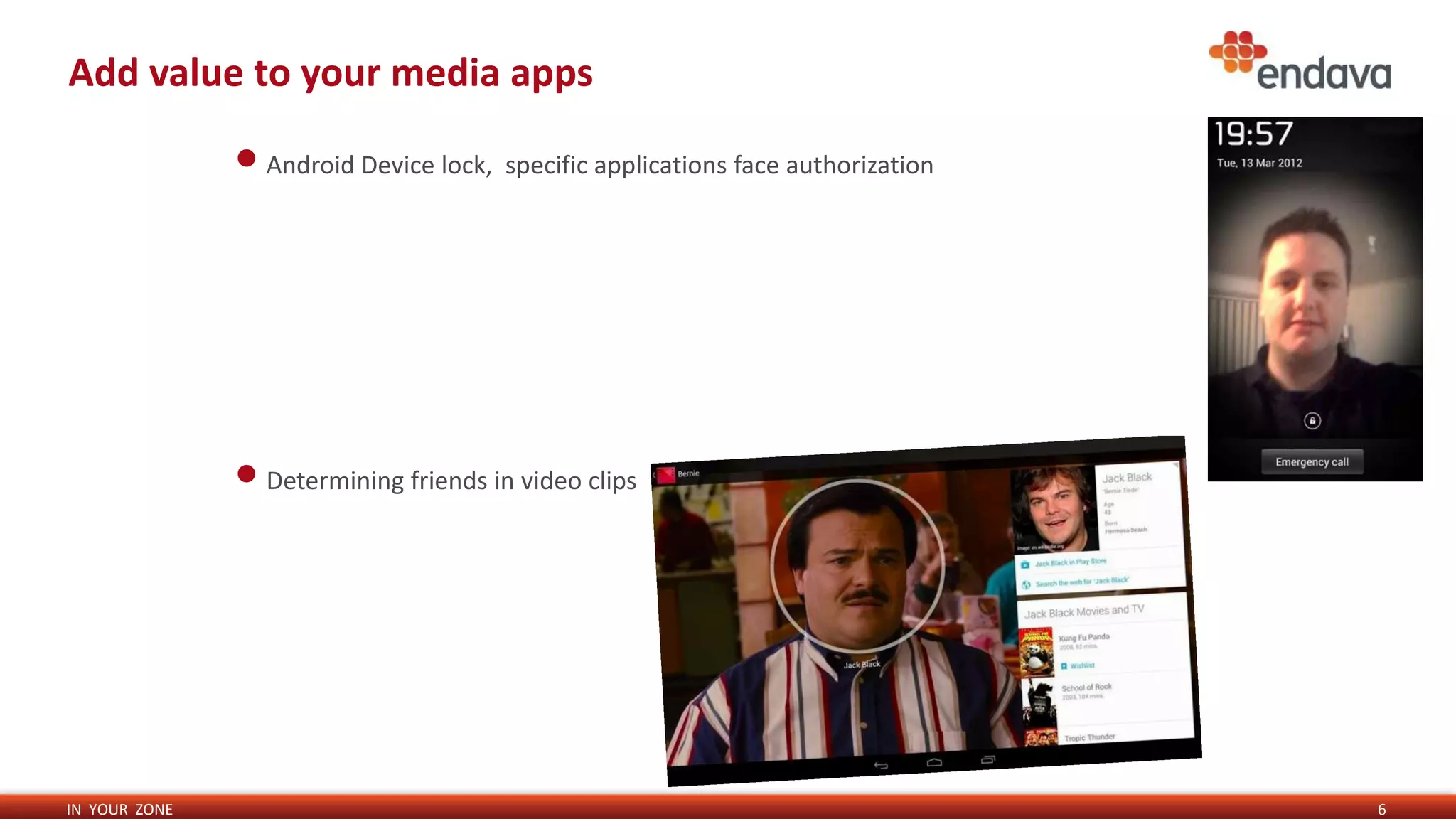Screen dimensions: 1456x819
Task: Tap the Android recent apps icon
Action: tap(988, 759)
